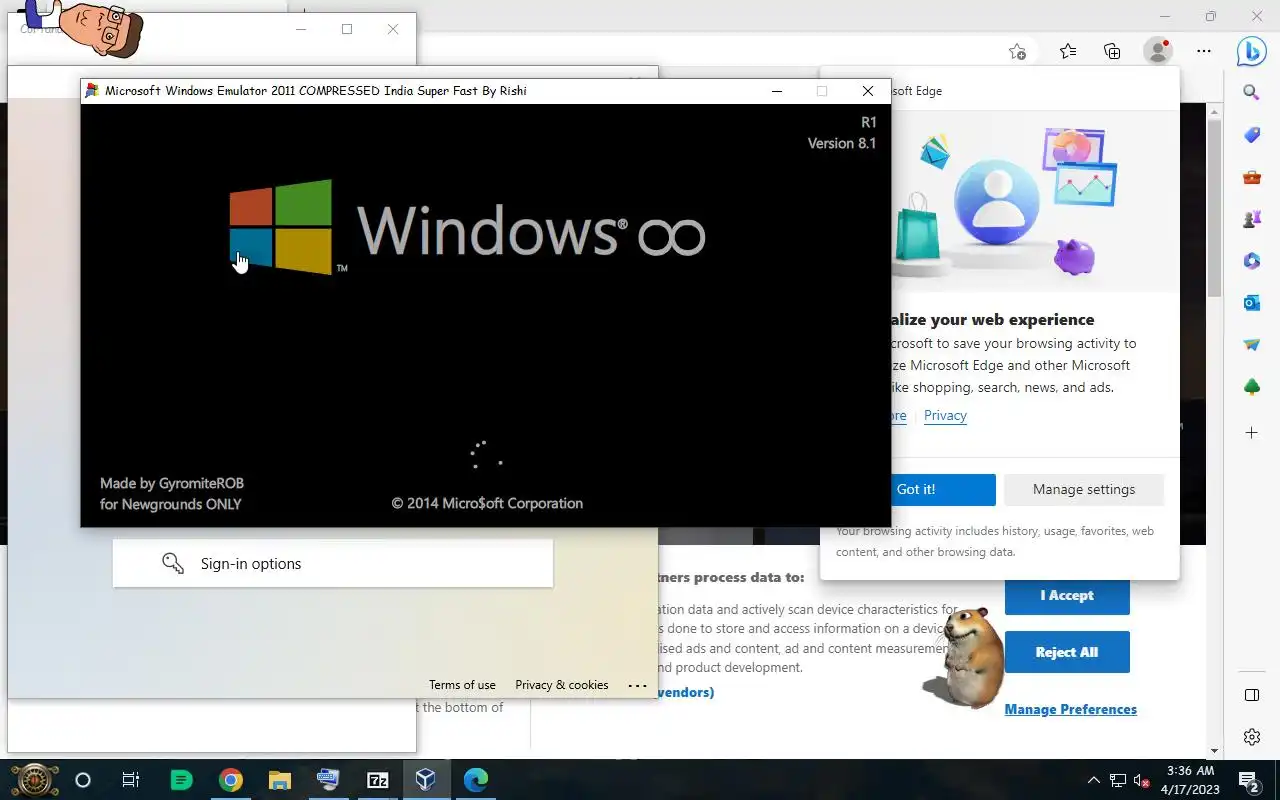This screenshot has width=1280, height=800.
Task: Open Cortana circle on taskbar
Action: pyautogui.click(x=83, y=780)
